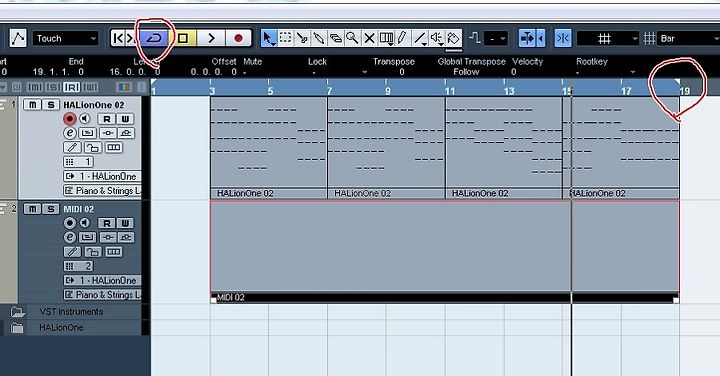The image size is (720, 376).
Task: Solo the MIDI 02 track with s
Action: pos(51,209)
